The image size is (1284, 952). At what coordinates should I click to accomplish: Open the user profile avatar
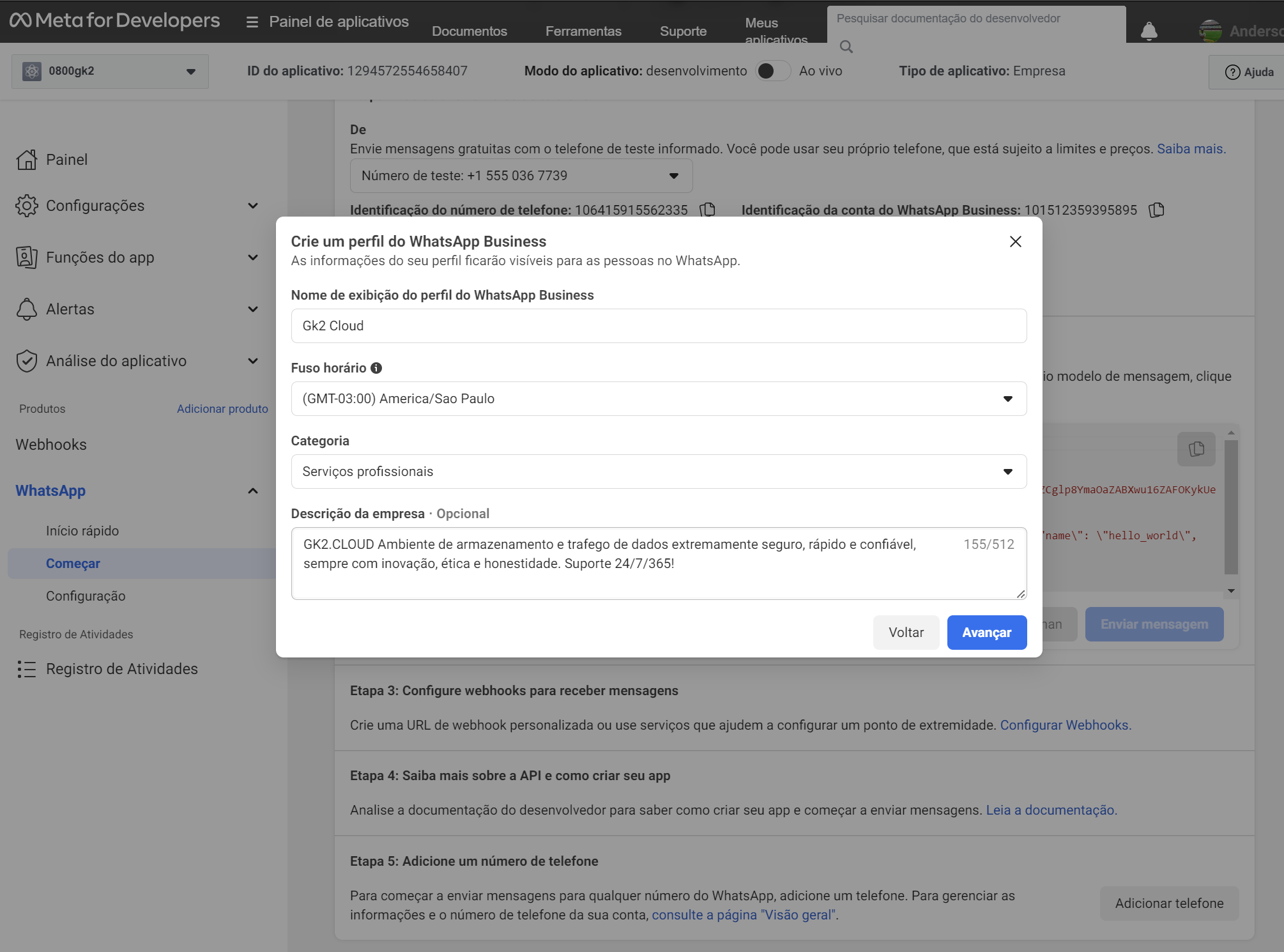[x=1211, y=31]
